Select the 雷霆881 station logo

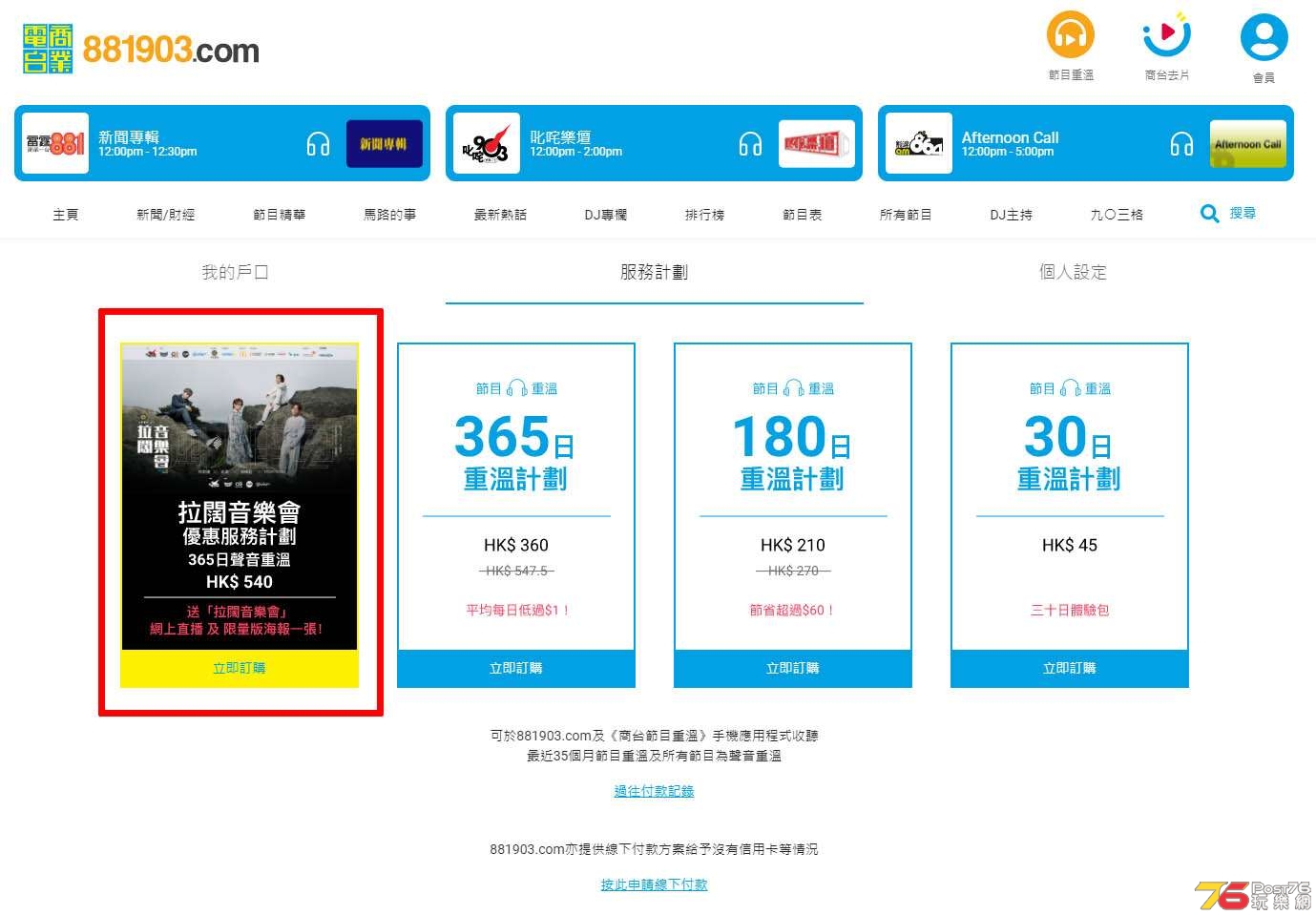coord(55,143)
